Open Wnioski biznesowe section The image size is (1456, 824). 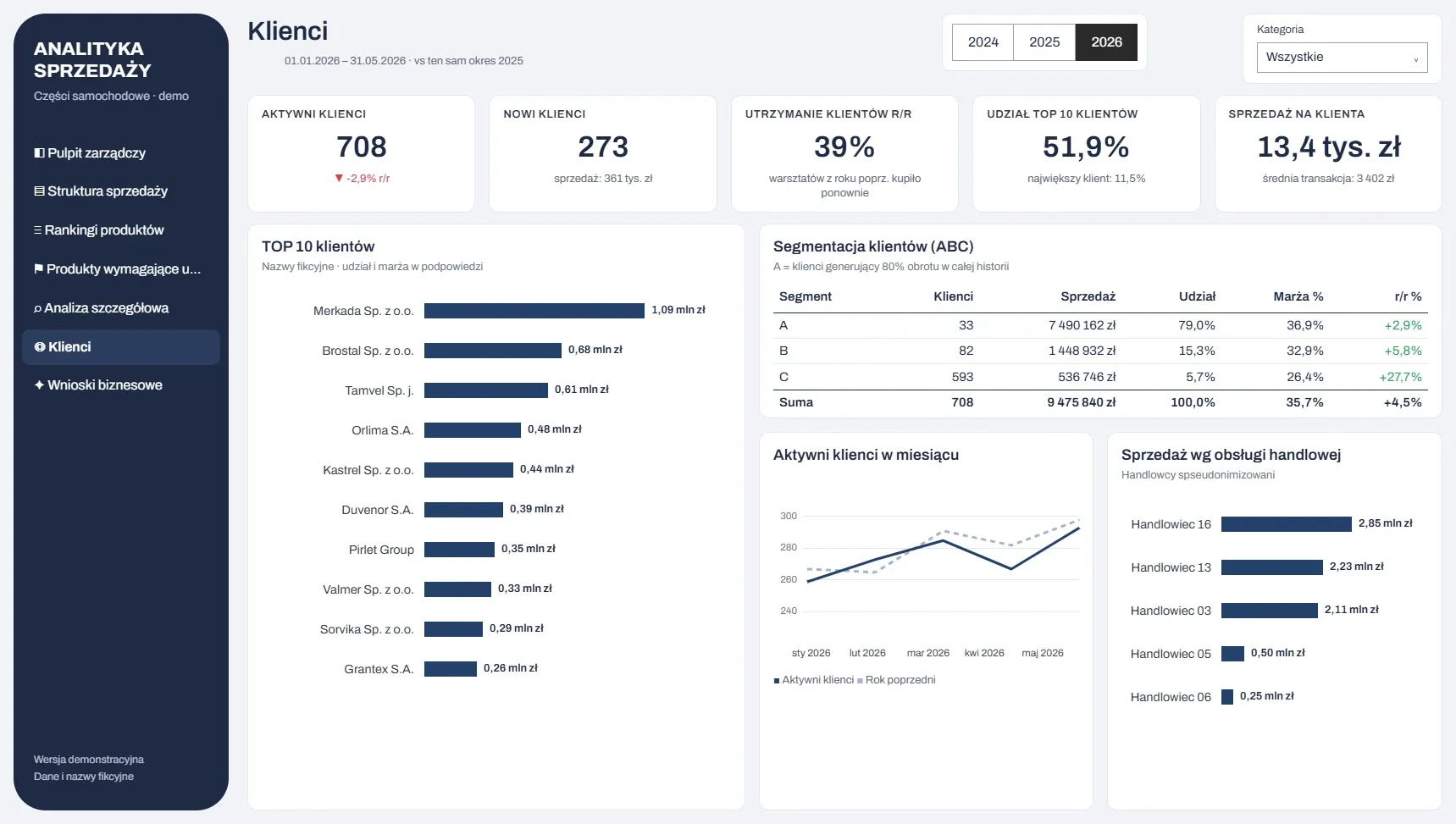[121, 385]
